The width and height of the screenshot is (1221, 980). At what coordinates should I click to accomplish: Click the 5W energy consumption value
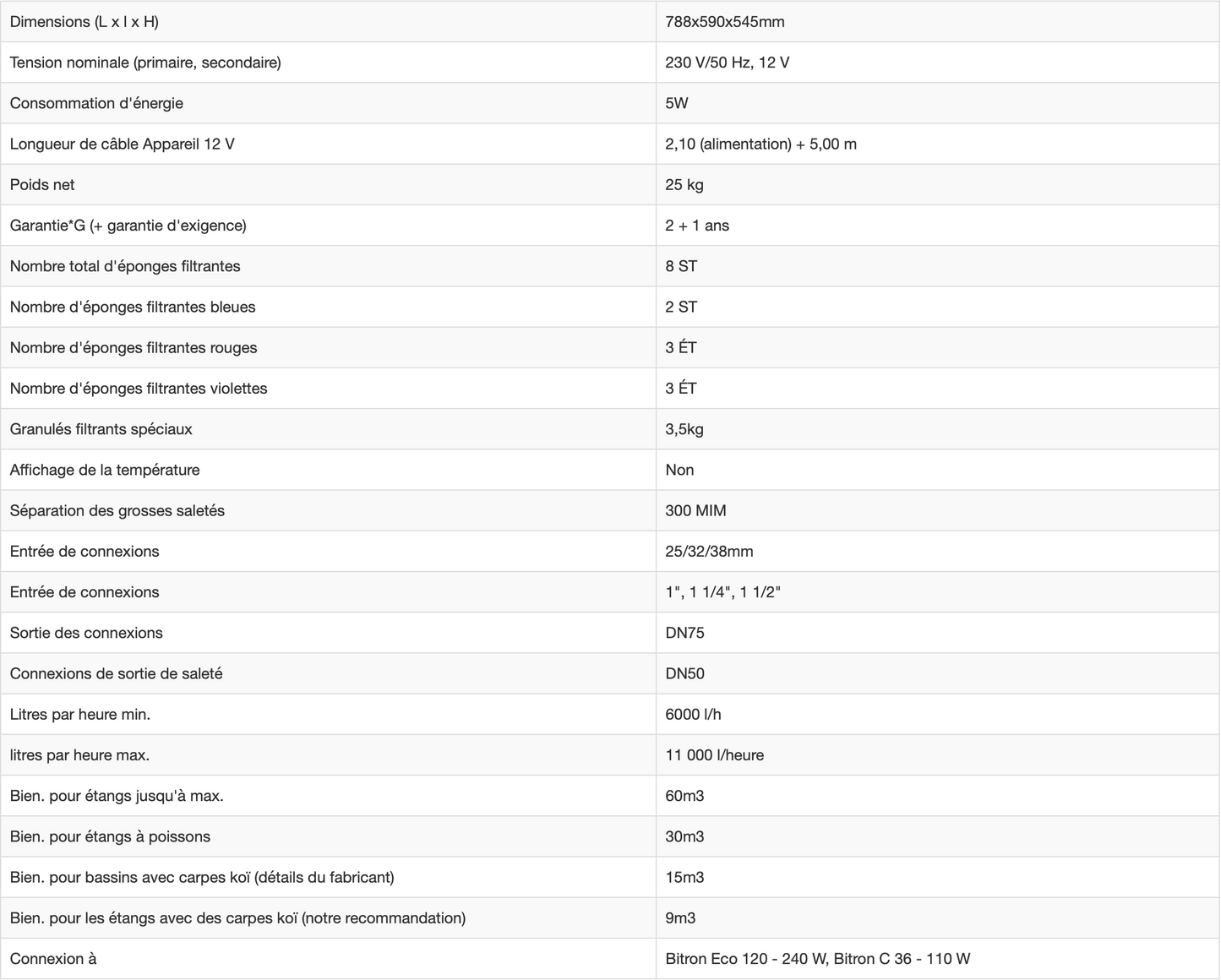coord(676,103)
